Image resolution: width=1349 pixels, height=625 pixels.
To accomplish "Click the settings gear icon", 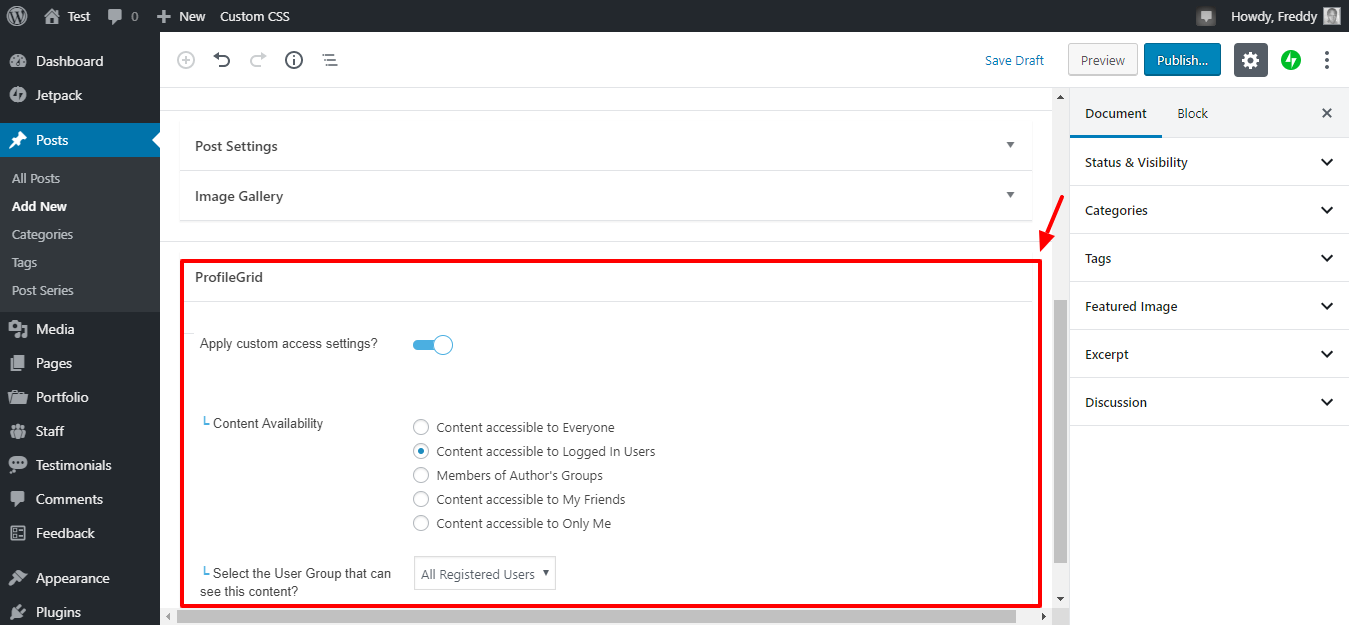I will click(x=1250, y=60).
